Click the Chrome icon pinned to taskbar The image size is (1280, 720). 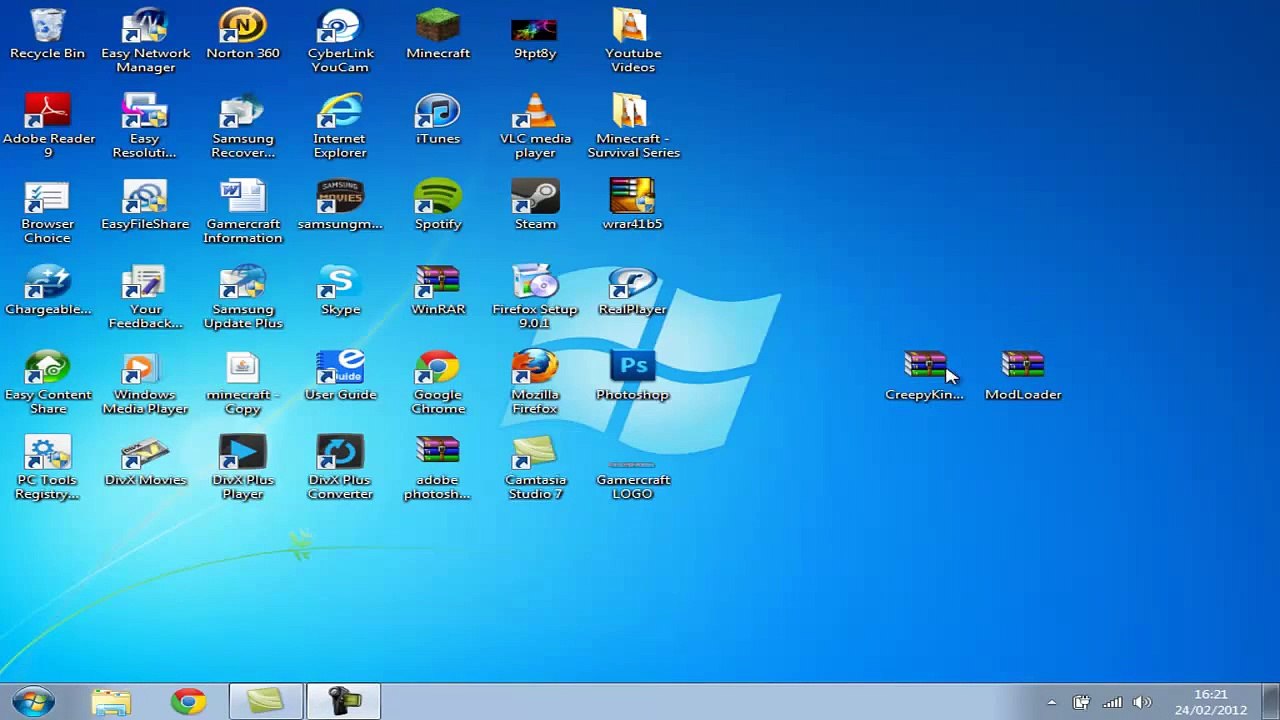click(187, 702)
